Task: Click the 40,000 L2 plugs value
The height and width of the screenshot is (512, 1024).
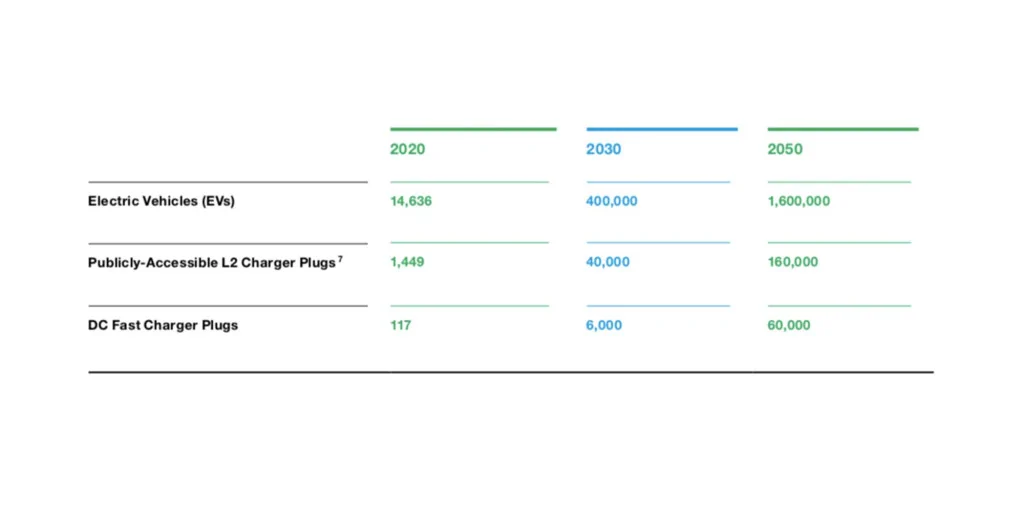Action: coord(608,262)
